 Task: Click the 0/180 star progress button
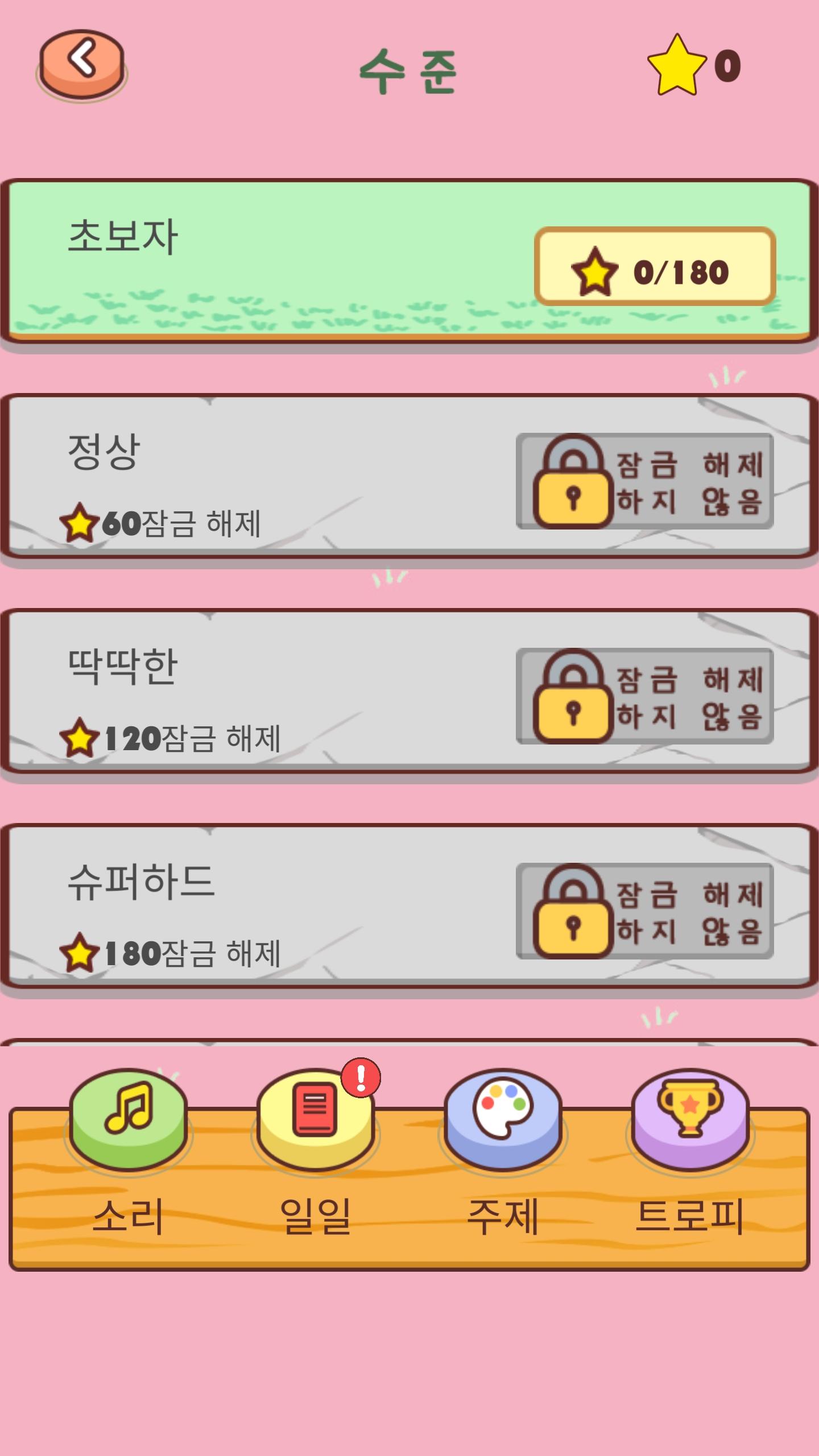pyautogui.click(x=655, y=266)
